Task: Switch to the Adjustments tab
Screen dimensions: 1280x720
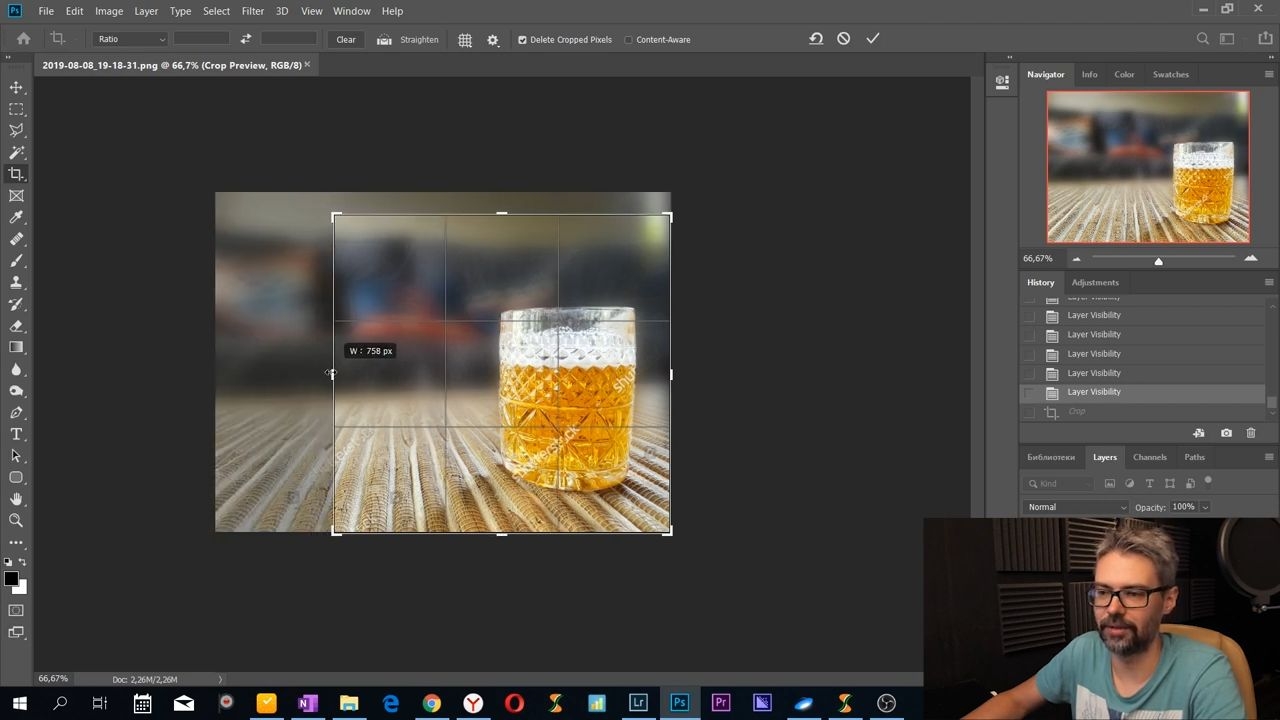Action: (x=1095, y=282)
